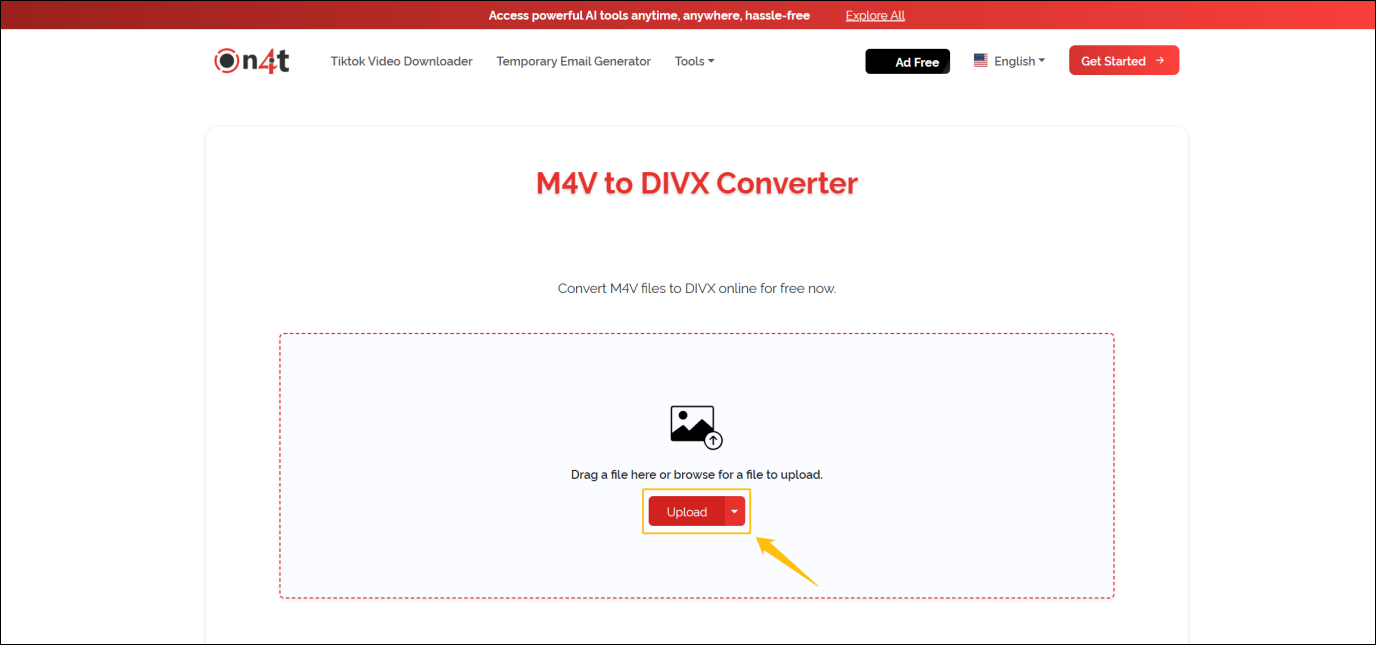
Task: Click the US flag icon beside English
Action: tap(979, 60)
